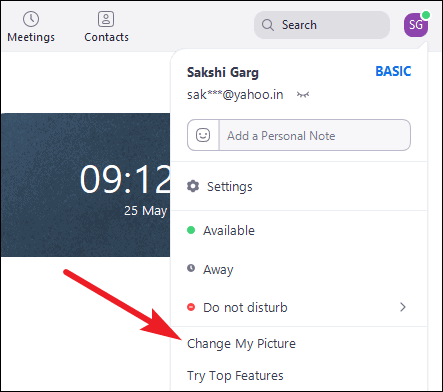Image resolution: width=443 pixels, height=392 pixels.
Task: Open Settings menu entry
Action: [299, 186]
